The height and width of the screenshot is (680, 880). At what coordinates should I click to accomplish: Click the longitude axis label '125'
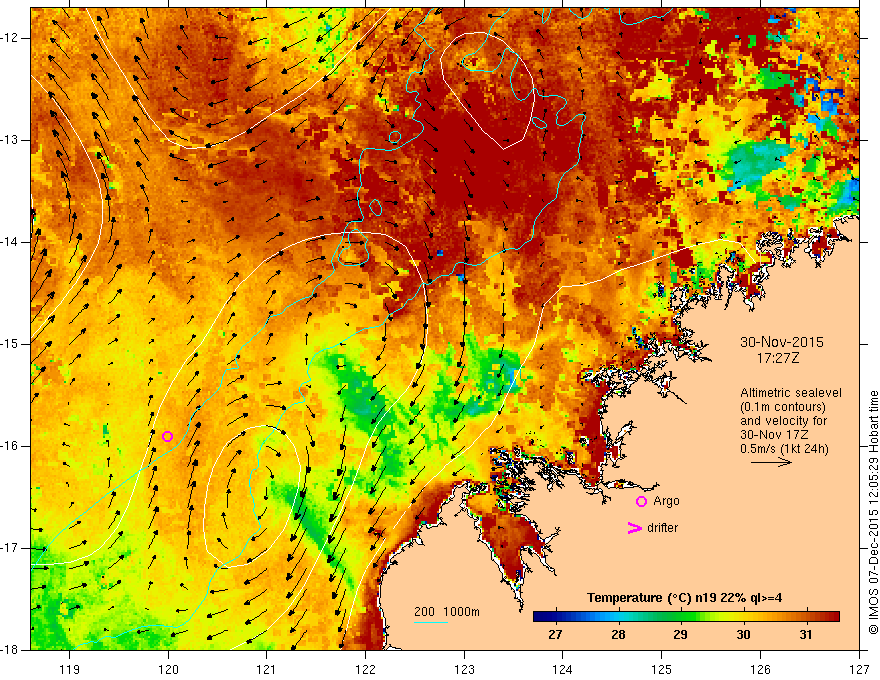[x=662, y=669]
